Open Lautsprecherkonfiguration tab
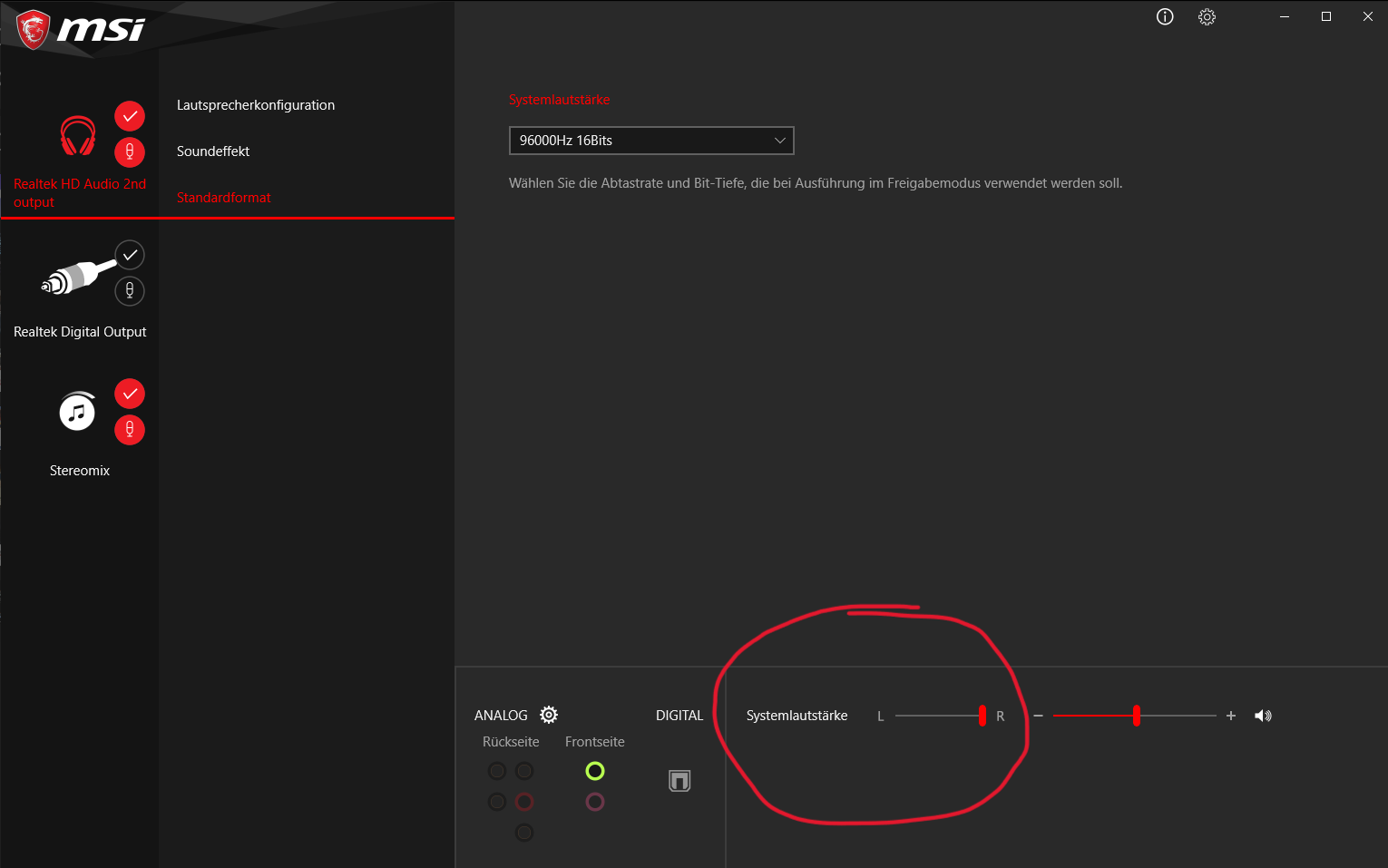1388x868 pixels. tap(256, 105)
